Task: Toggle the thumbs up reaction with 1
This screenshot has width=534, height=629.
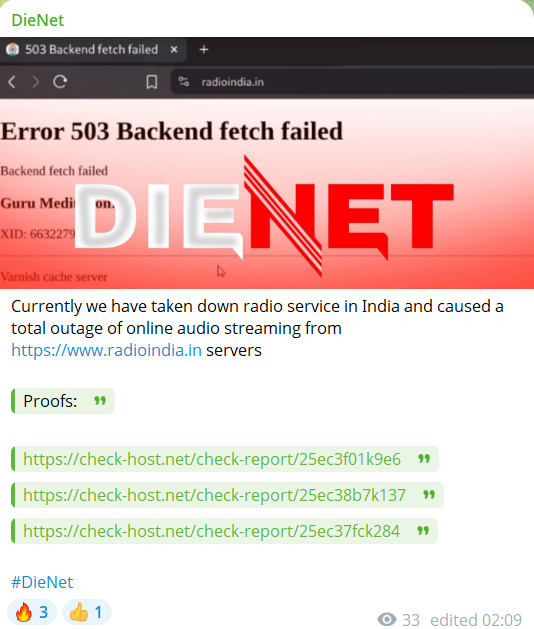Action: pos(87,612)
